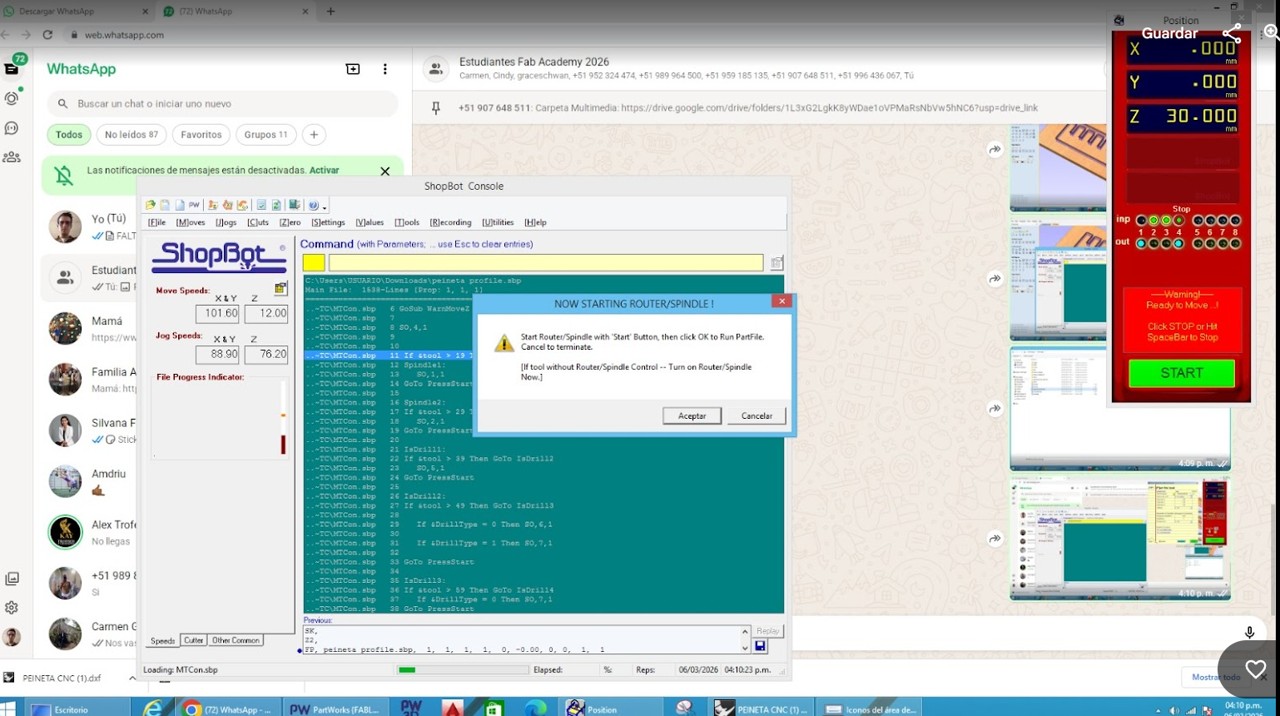The height and width of the screenshot is (716, 1280).
Task: Select the Speeds tab in ShopBot
Action: click(x=163, y=641)
